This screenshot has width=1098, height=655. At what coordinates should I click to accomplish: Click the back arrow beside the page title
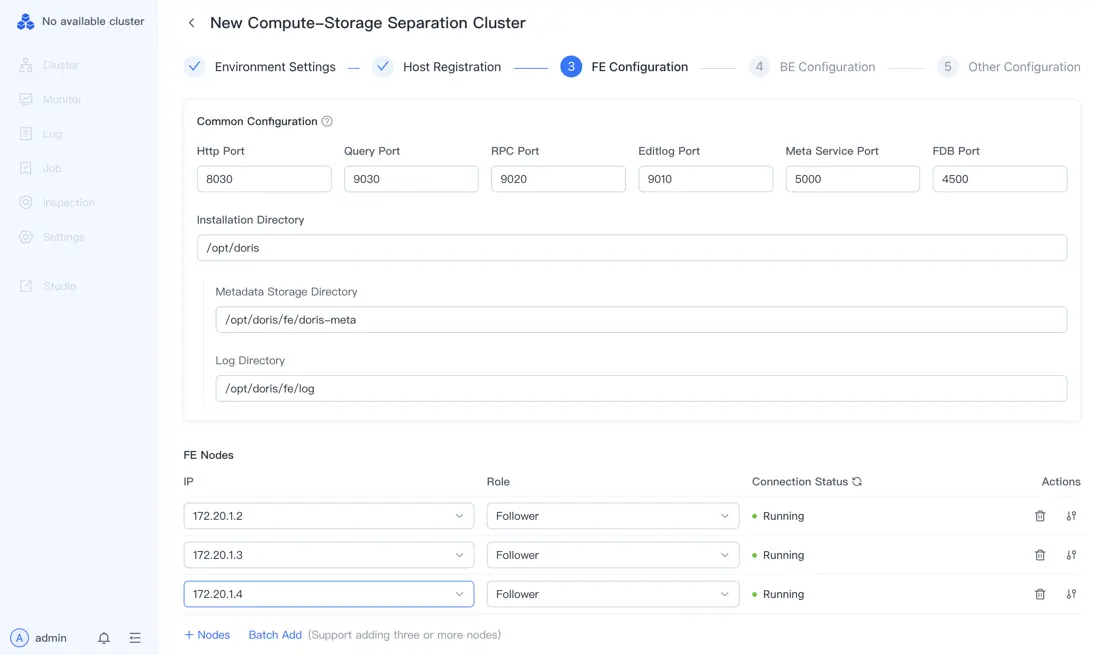pyautogui.click(x=191, y=23)
